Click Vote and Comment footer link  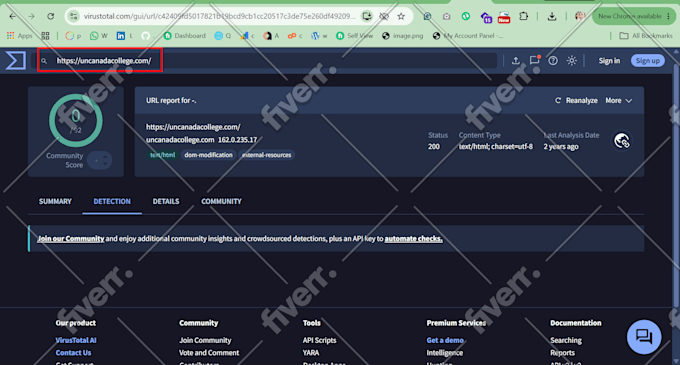point(209,353)
